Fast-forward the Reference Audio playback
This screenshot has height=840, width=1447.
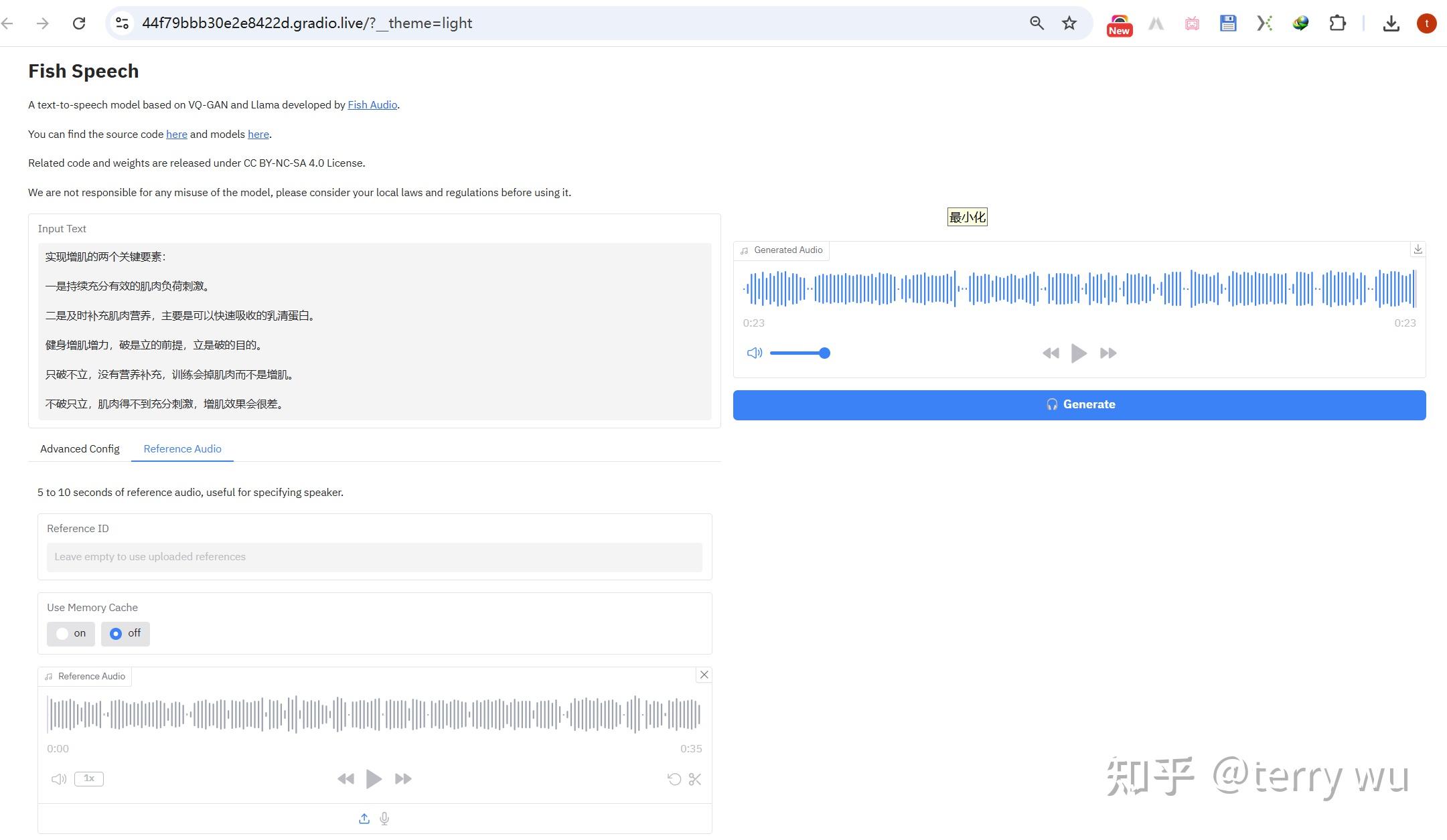click(402, 779)
